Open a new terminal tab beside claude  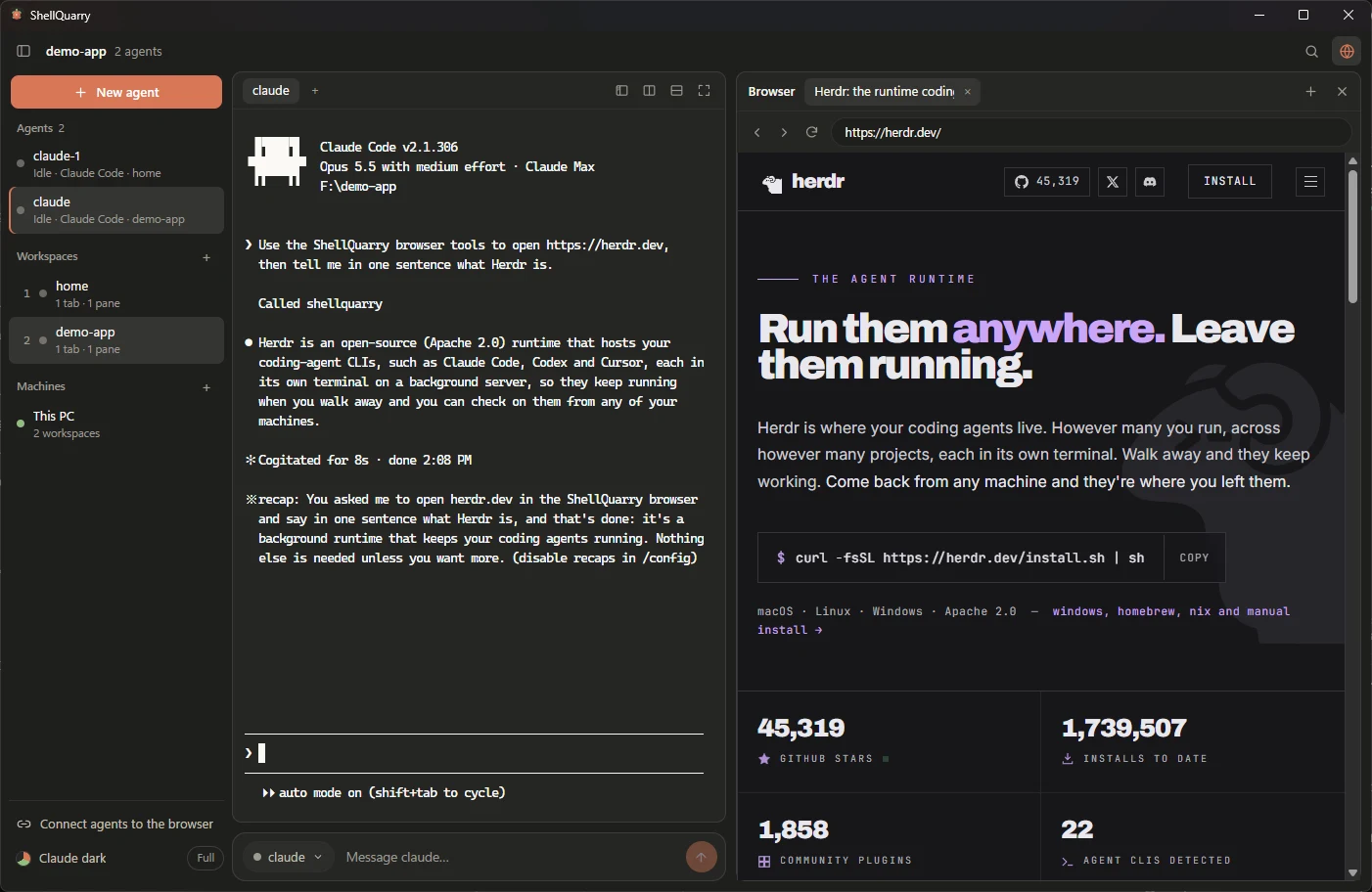click(x=315, y=91)
